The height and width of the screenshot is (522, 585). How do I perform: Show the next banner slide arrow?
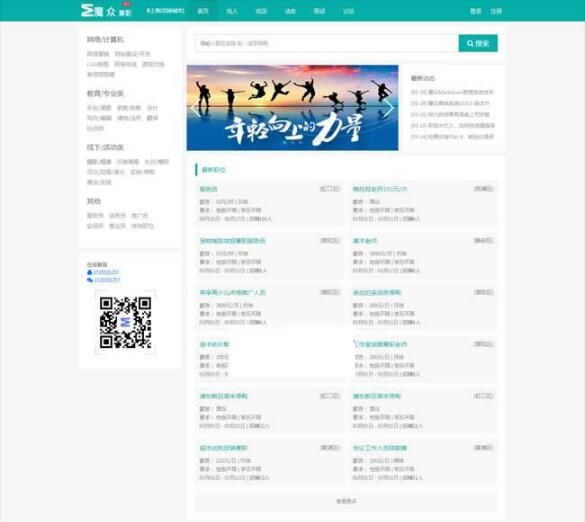pos(389,108)
